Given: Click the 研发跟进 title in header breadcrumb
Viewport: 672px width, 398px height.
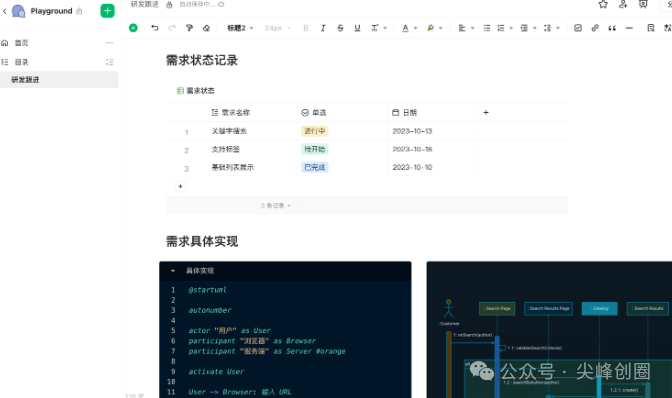Looking at the screenshot, I should 144,4.
